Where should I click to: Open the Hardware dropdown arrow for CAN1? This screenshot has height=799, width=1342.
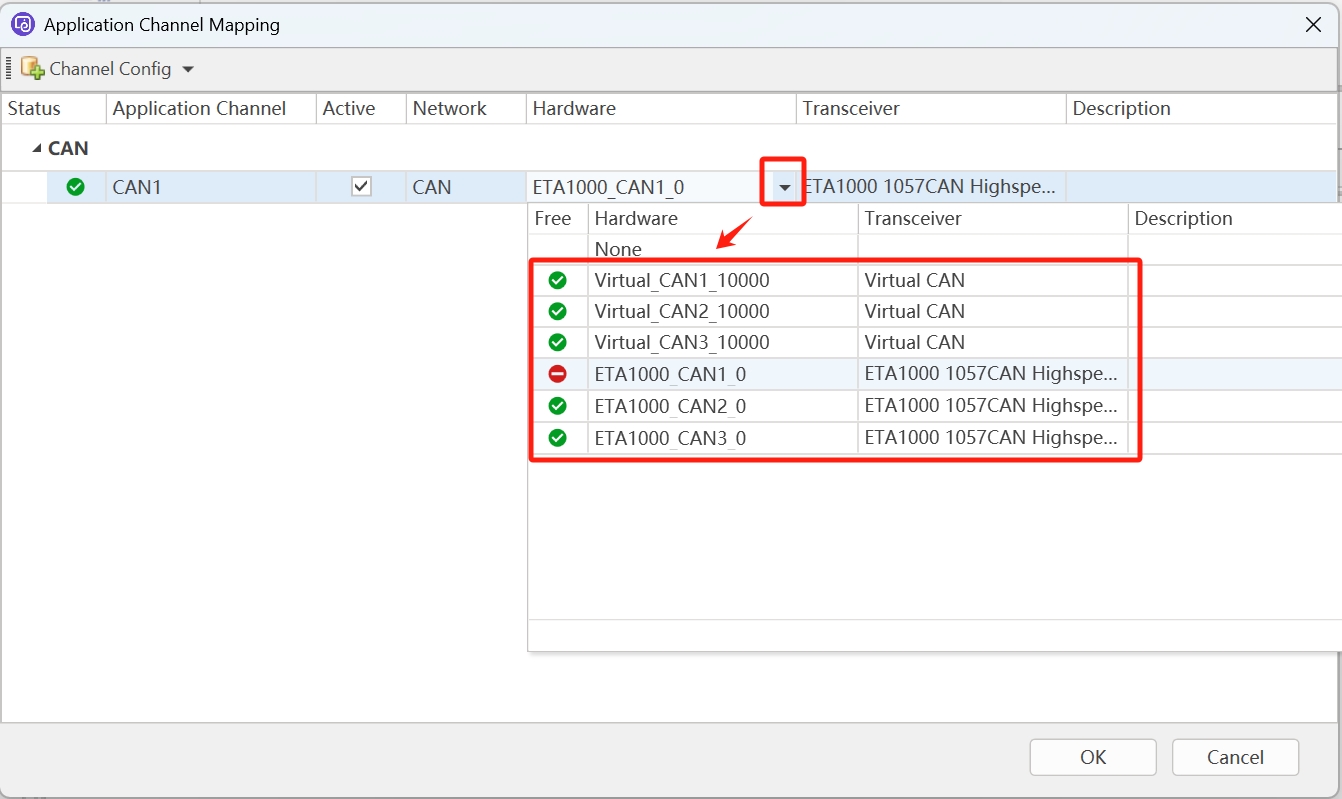(x=784, y=187)
